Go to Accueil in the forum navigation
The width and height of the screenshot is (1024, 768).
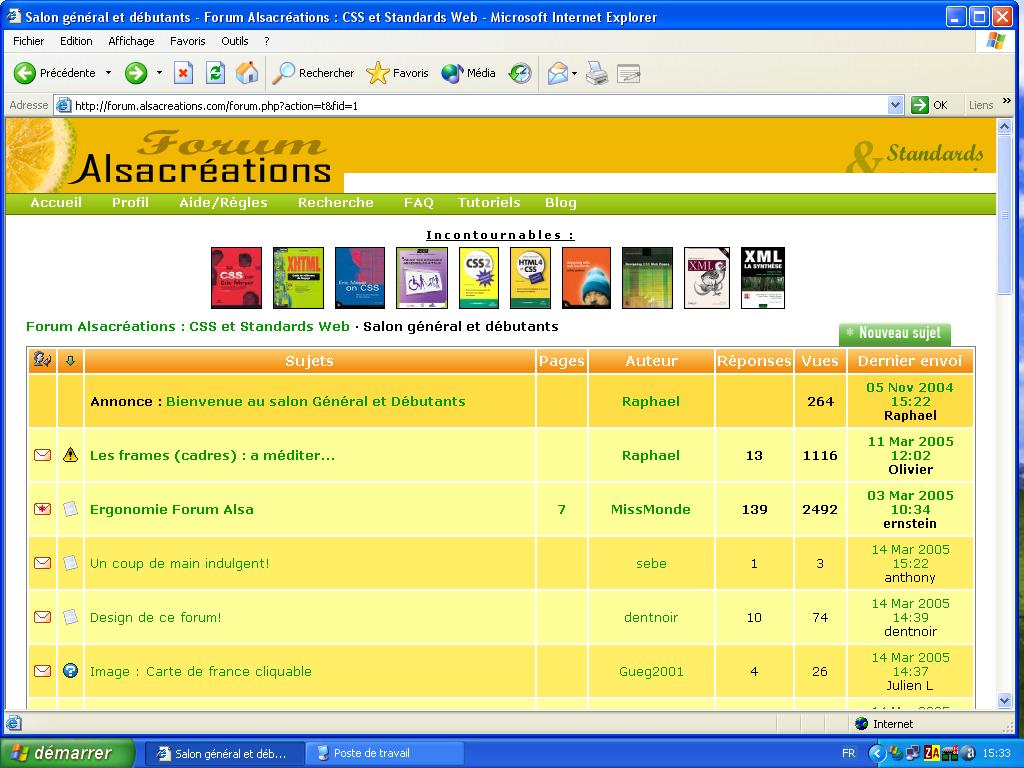pos(56,202)
